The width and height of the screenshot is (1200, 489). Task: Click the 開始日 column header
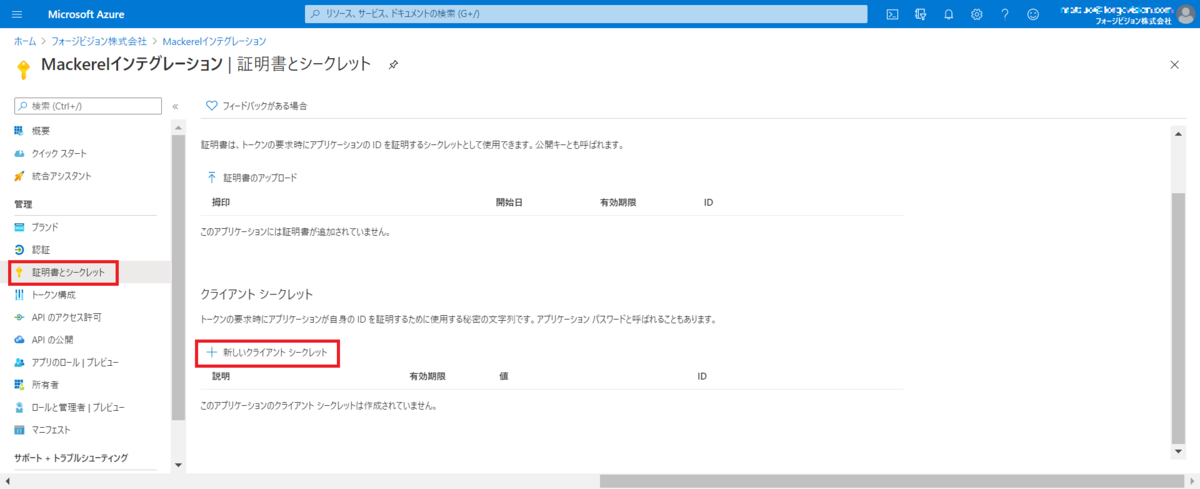(x=510, y=202)
